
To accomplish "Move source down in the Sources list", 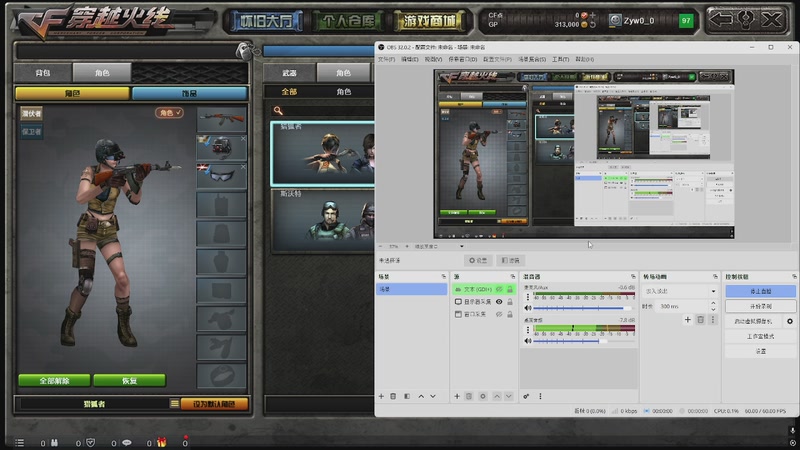I will click(509, 396).
